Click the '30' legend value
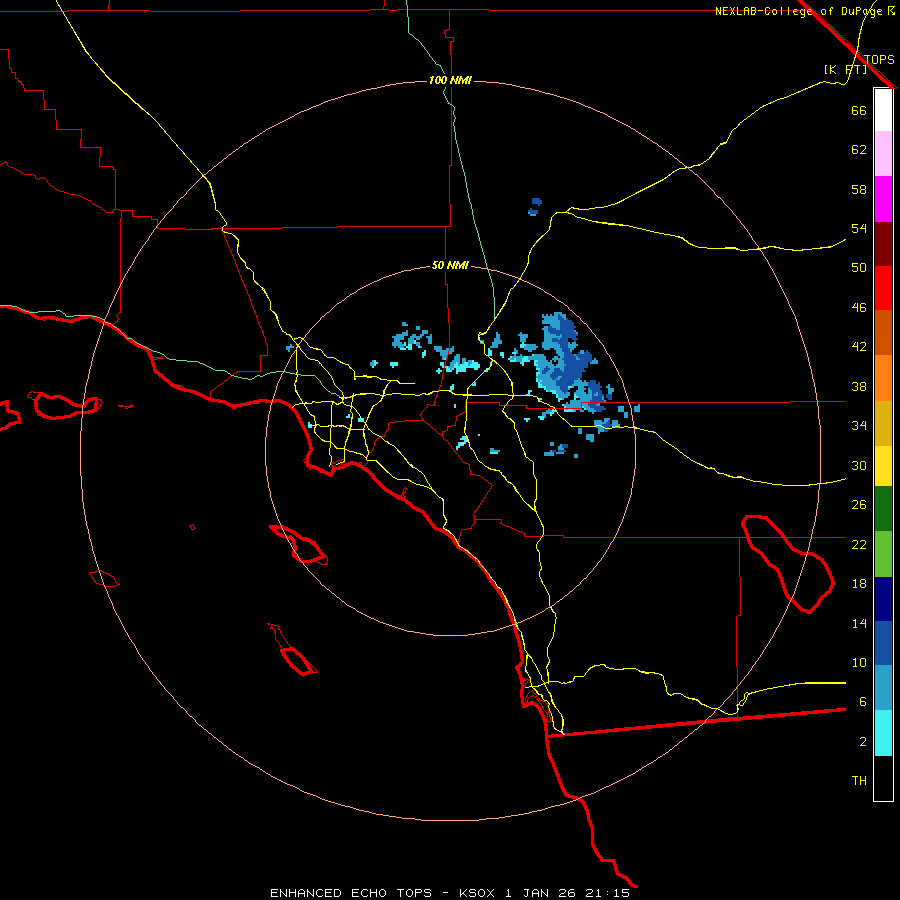The height and width of the screenshot is (900, 900). coord(859,465)
